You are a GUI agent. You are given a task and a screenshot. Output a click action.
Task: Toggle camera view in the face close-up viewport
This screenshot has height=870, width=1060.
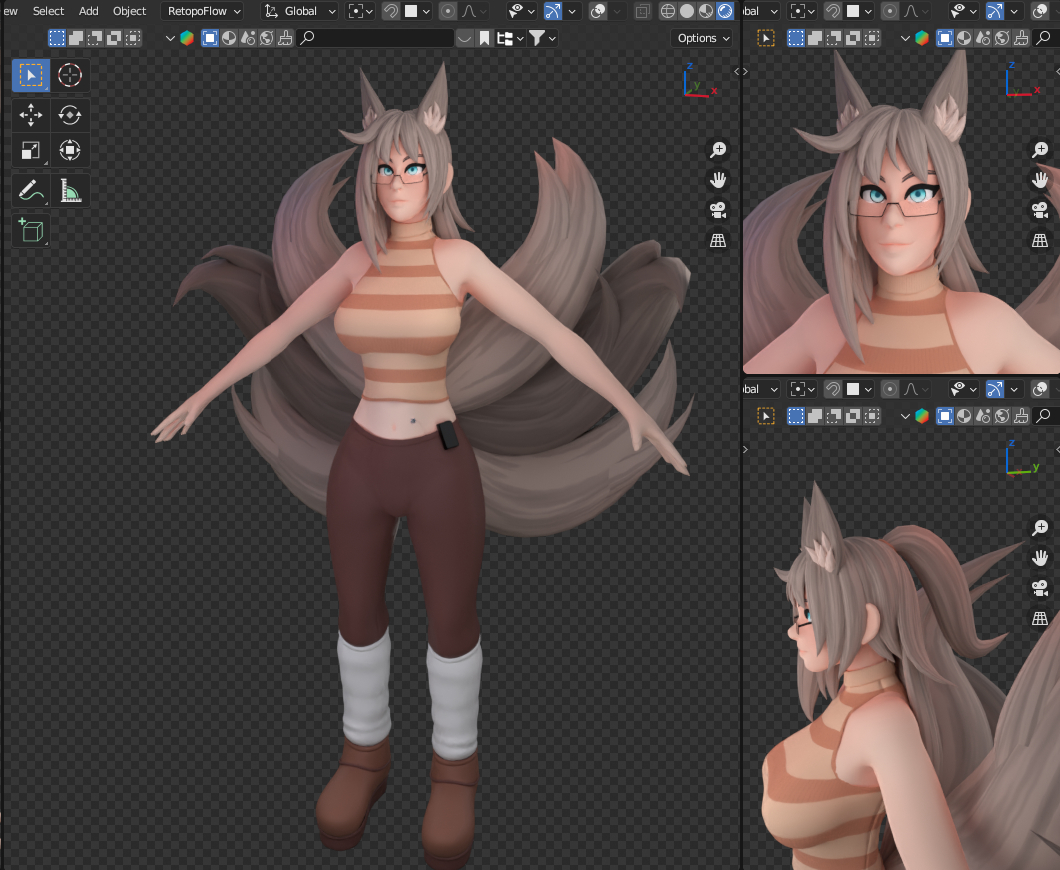click(x=1040, y=210)
